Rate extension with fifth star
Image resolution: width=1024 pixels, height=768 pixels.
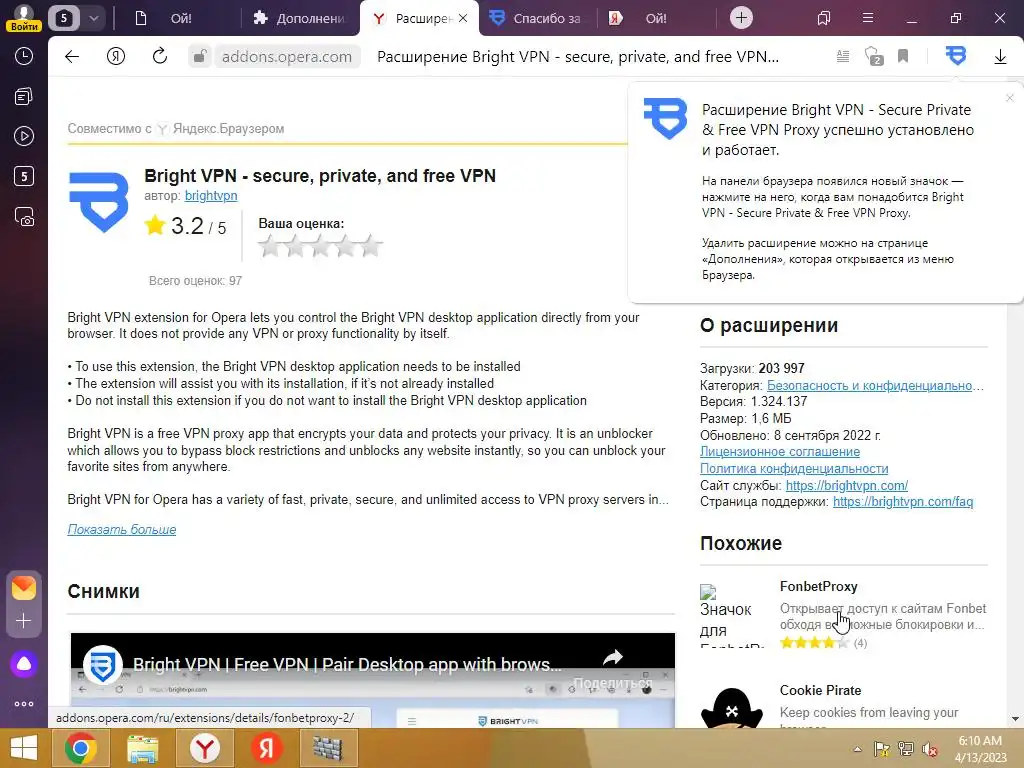coord(370,246)
